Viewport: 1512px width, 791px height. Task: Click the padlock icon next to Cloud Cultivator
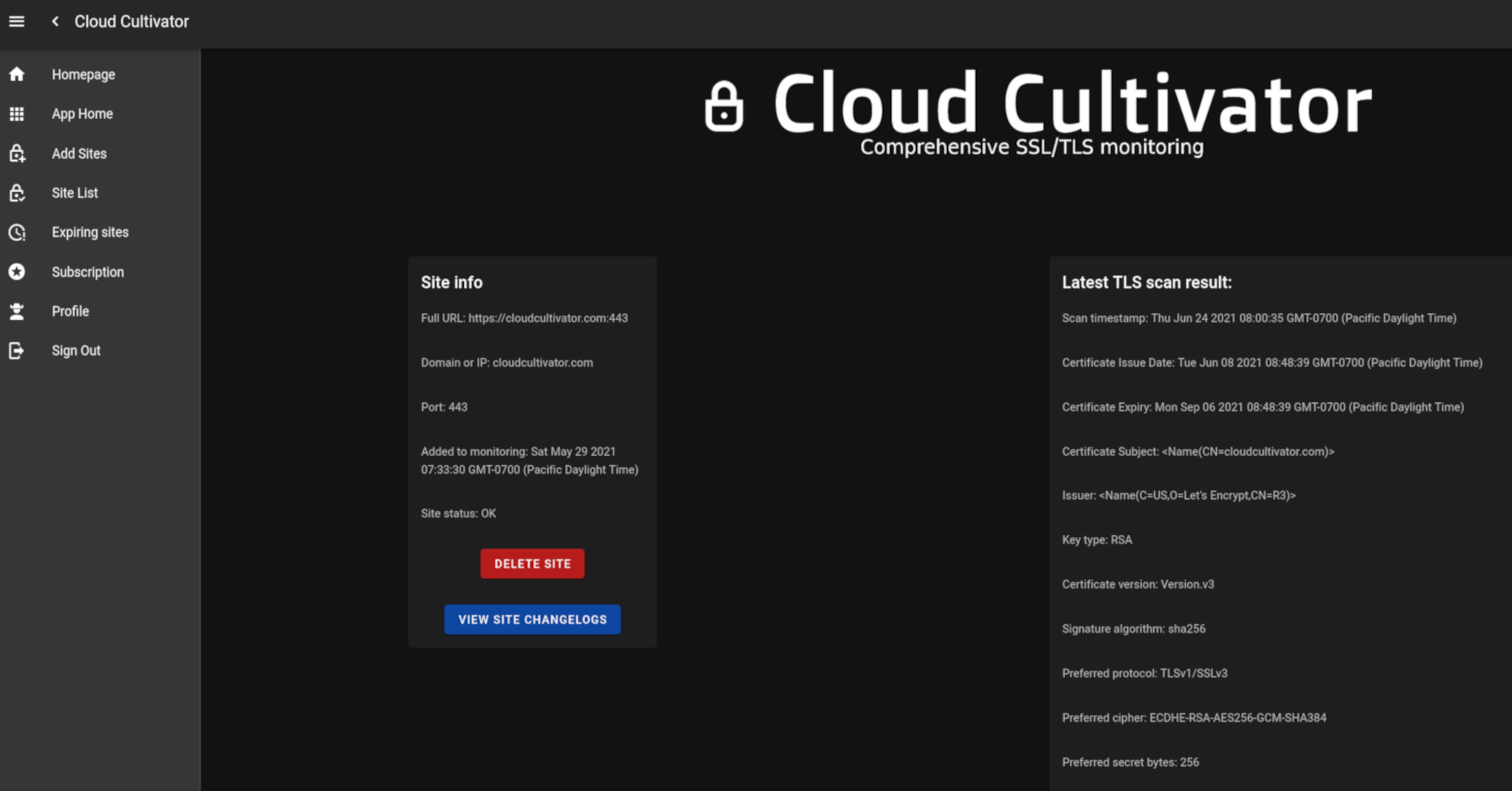[x=725, y=106]
